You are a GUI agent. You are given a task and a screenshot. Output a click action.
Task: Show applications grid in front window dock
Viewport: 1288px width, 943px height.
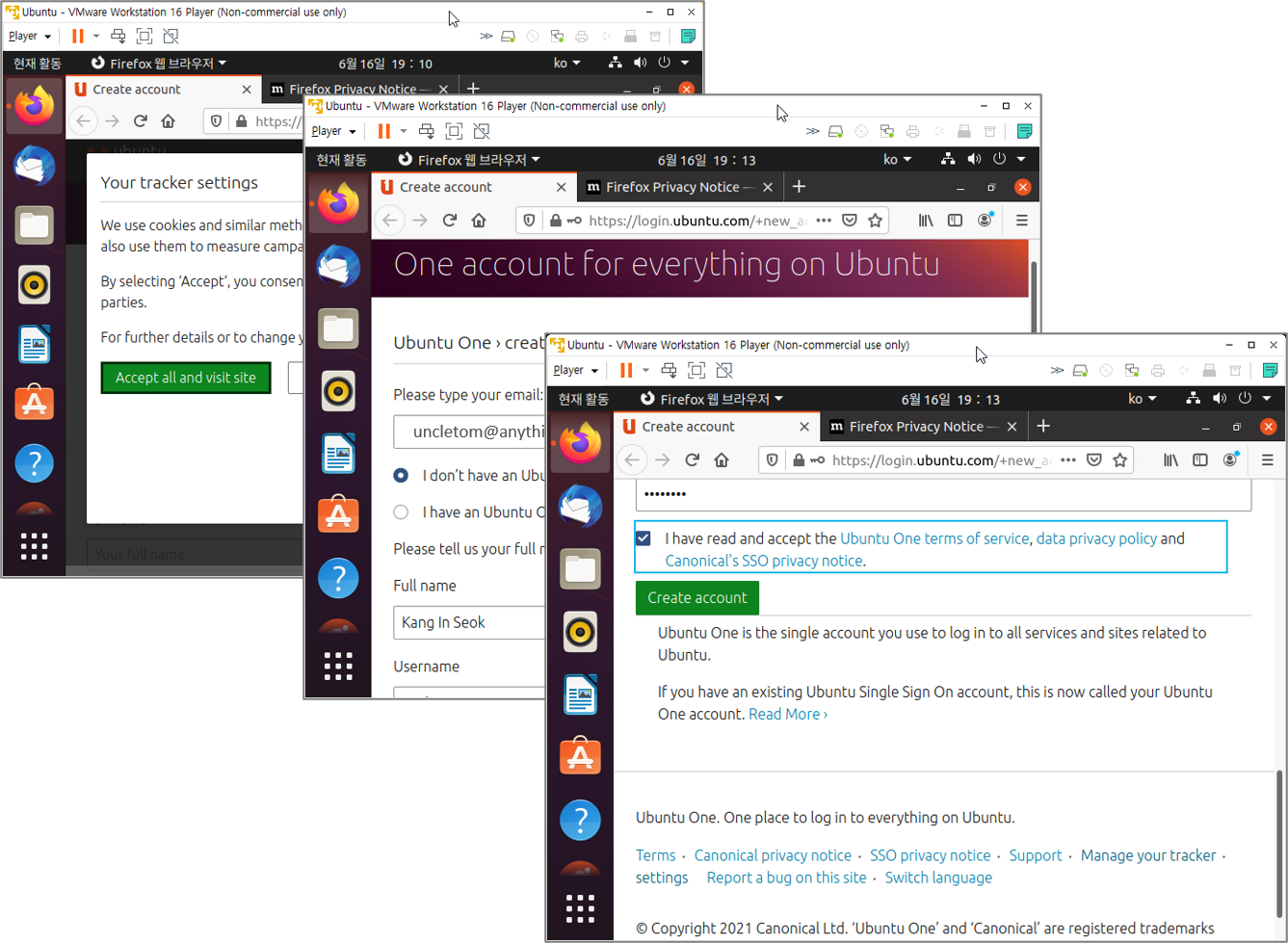tap(580, 907)
